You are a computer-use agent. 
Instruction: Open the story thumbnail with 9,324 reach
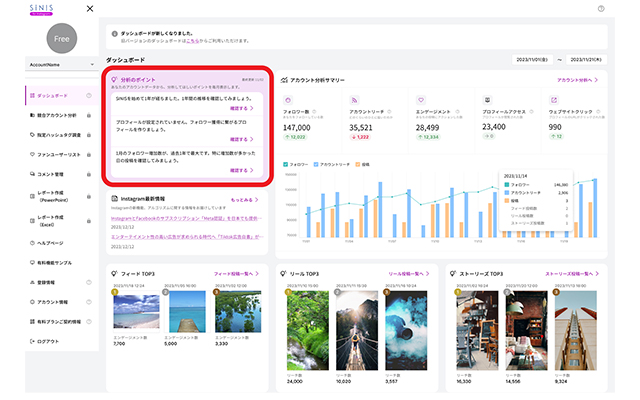click(576, 330)
